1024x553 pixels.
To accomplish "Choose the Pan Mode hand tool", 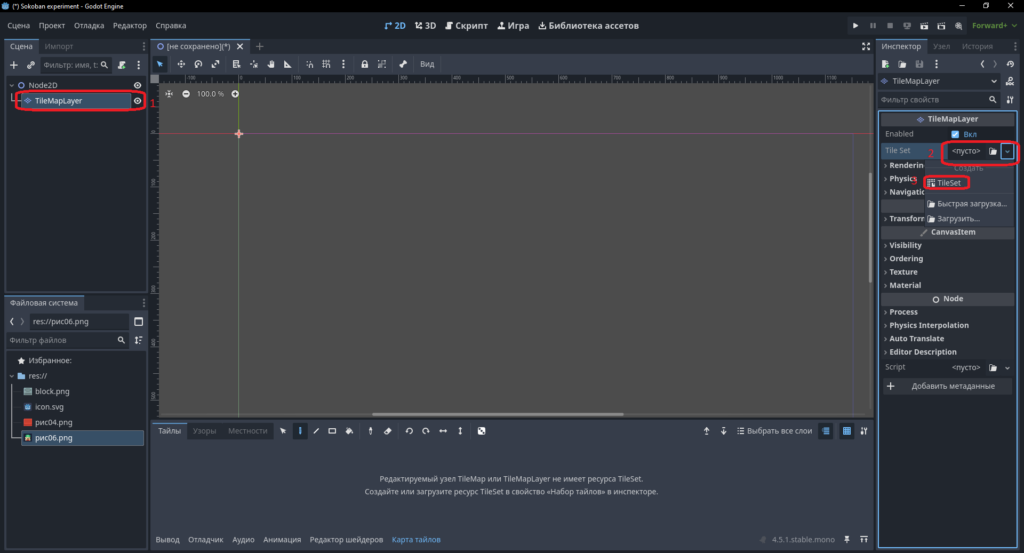I will click(x=270, y=64).
